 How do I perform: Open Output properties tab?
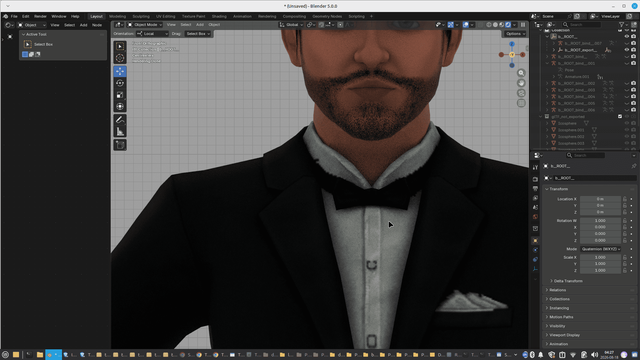click(536, 189)
